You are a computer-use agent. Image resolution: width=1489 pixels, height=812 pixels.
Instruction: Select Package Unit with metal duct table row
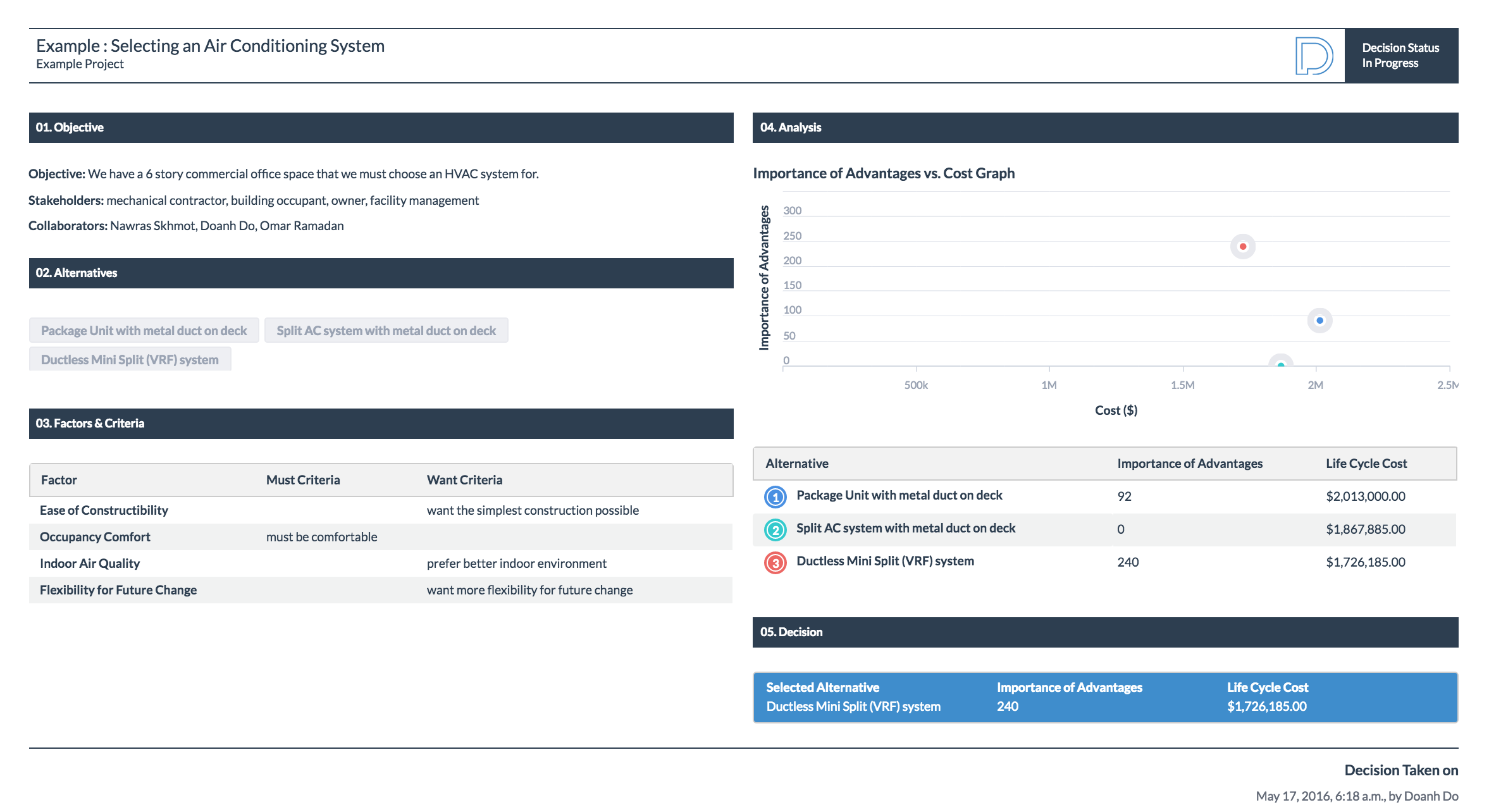click(x=1104, y=496)
